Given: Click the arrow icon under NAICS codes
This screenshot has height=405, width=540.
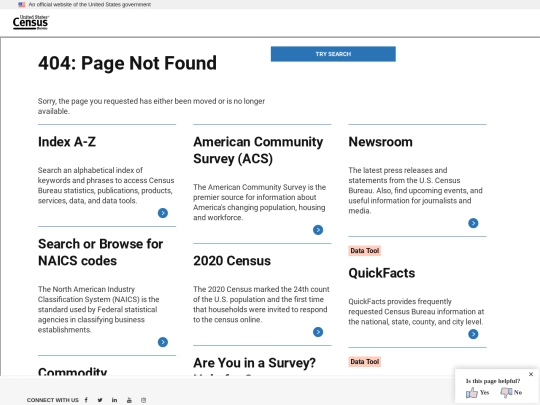Looking at the screenshot, I should [x=163, y=342].
